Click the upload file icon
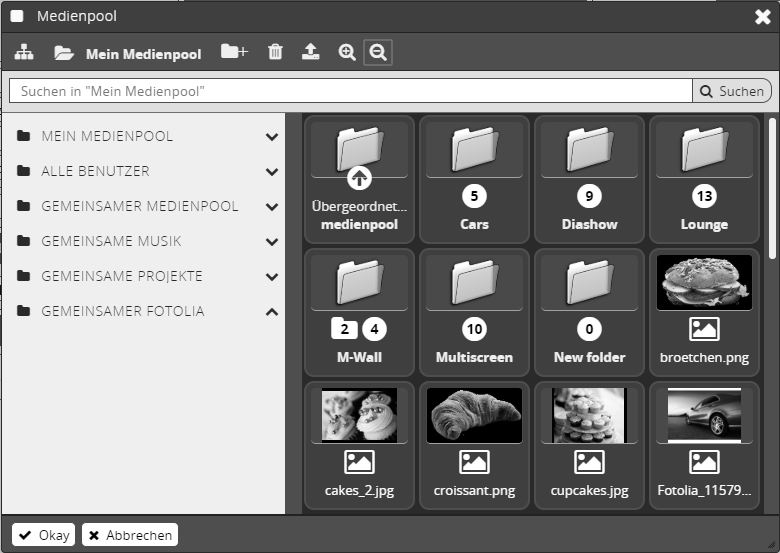Screen dimensions: 780x553 (311, 52)
